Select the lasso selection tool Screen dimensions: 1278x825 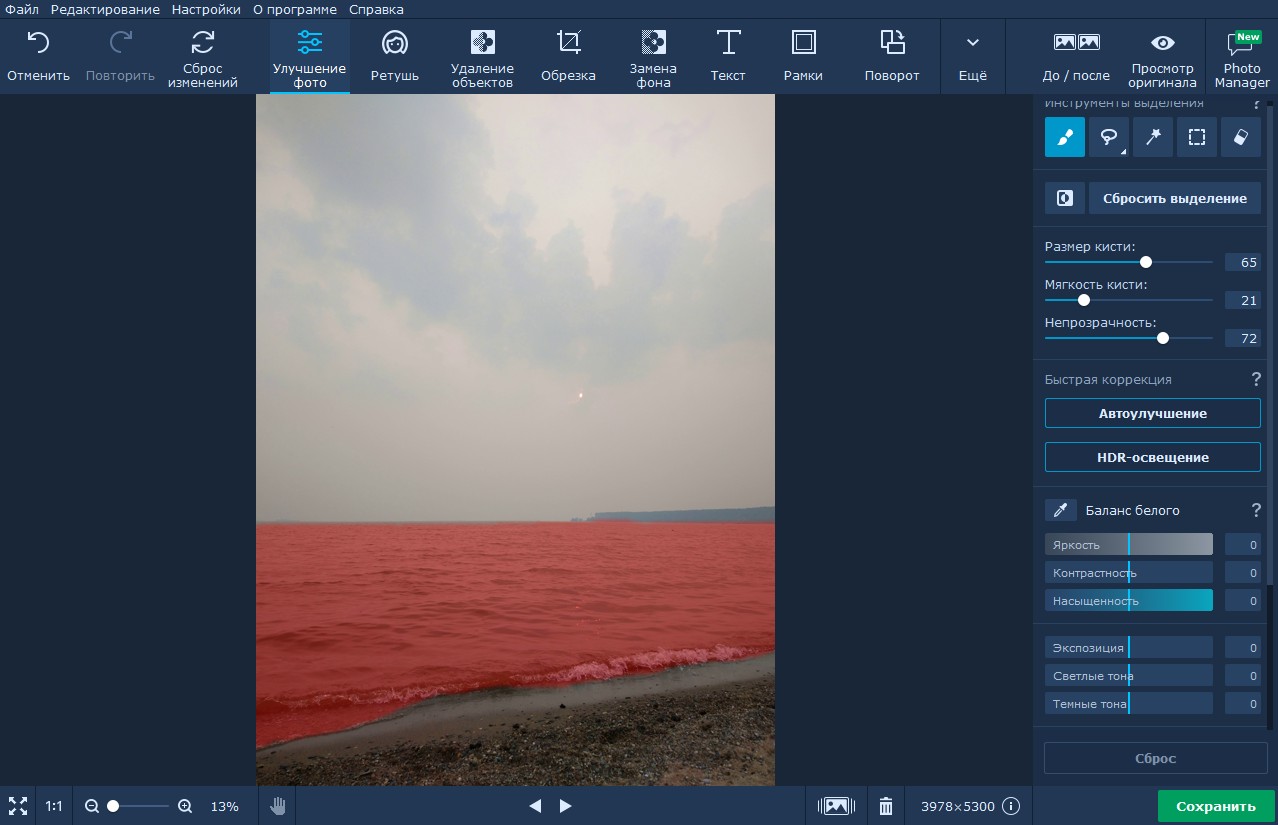pyautogui.click(x=1108, y=137)
